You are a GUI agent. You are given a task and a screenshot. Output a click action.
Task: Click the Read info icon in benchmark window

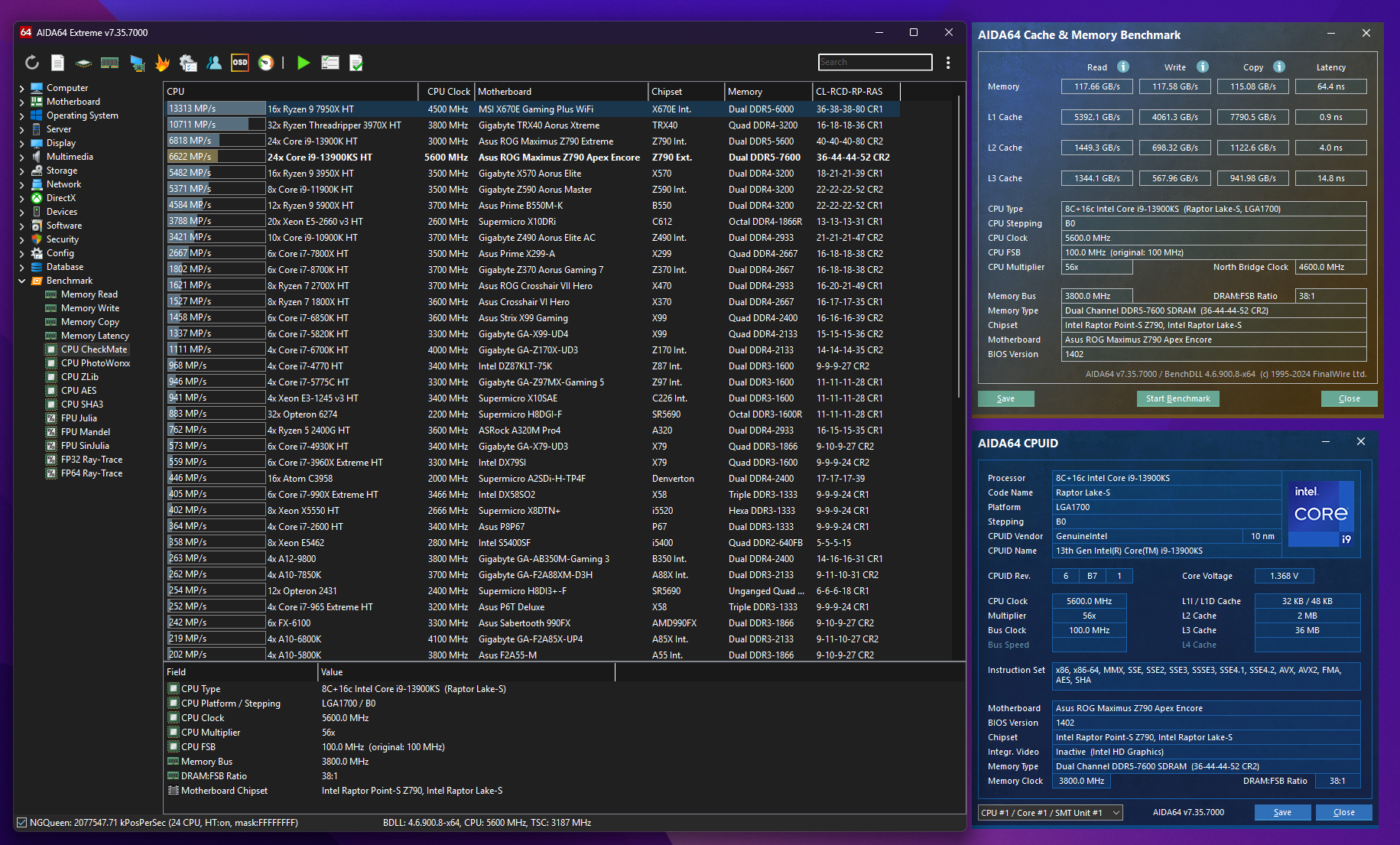[1123, 67]
